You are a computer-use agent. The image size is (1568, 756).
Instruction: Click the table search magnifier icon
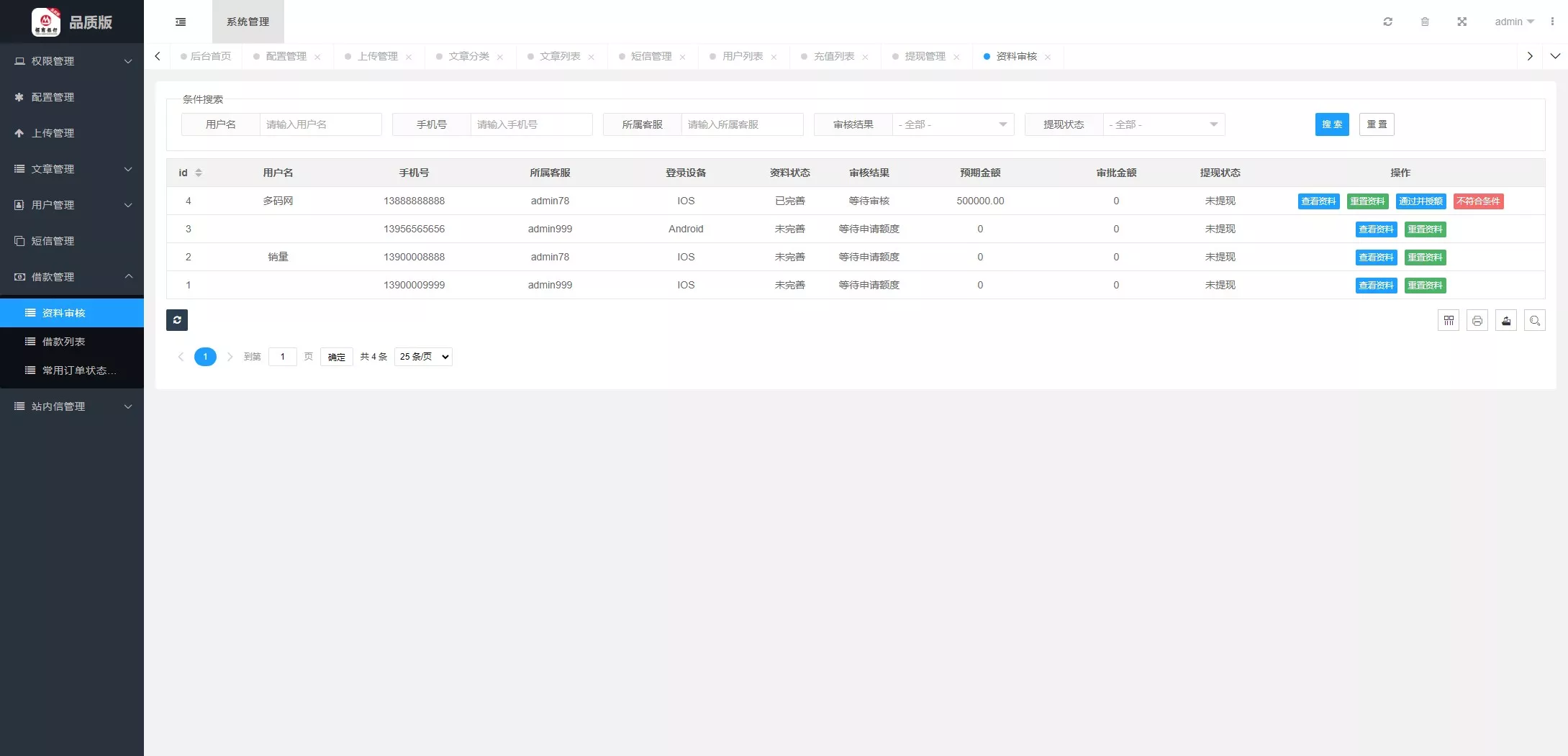pyautogui.click(x=1534, y=321)
